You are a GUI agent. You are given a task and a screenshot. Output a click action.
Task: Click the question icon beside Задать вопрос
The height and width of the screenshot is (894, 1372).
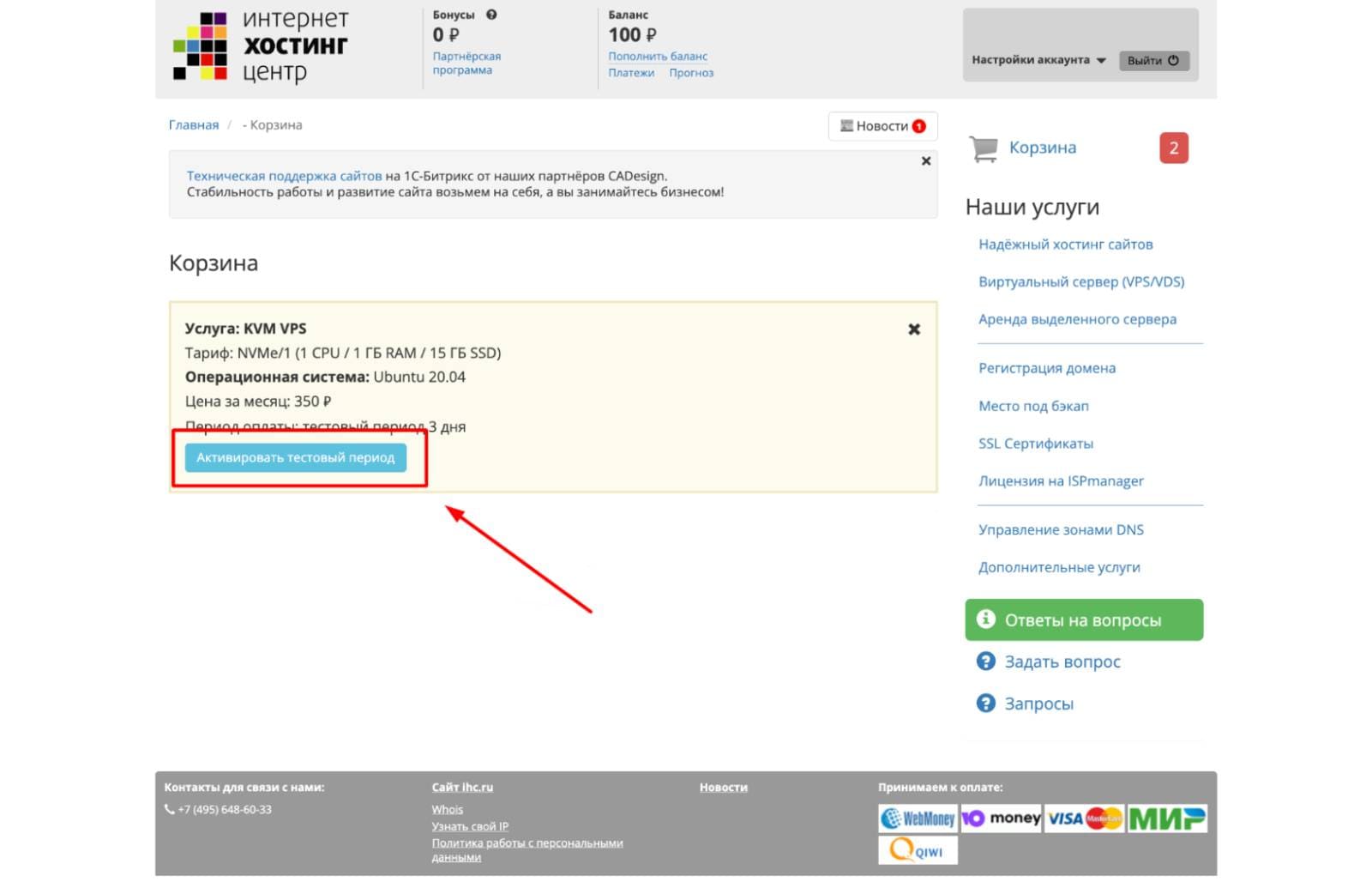tap(986, 661)
